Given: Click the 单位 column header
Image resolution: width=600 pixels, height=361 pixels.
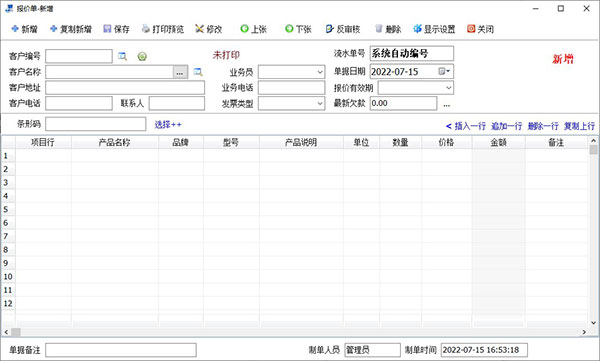Looking at the screenshot, I should click(361, 142).
